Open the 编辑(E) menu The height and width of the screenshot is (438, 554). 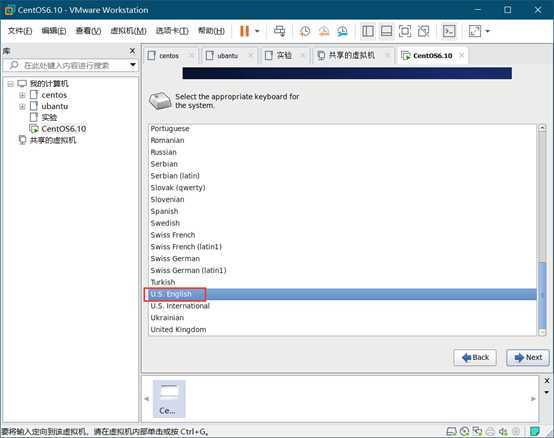click(54, 31)
